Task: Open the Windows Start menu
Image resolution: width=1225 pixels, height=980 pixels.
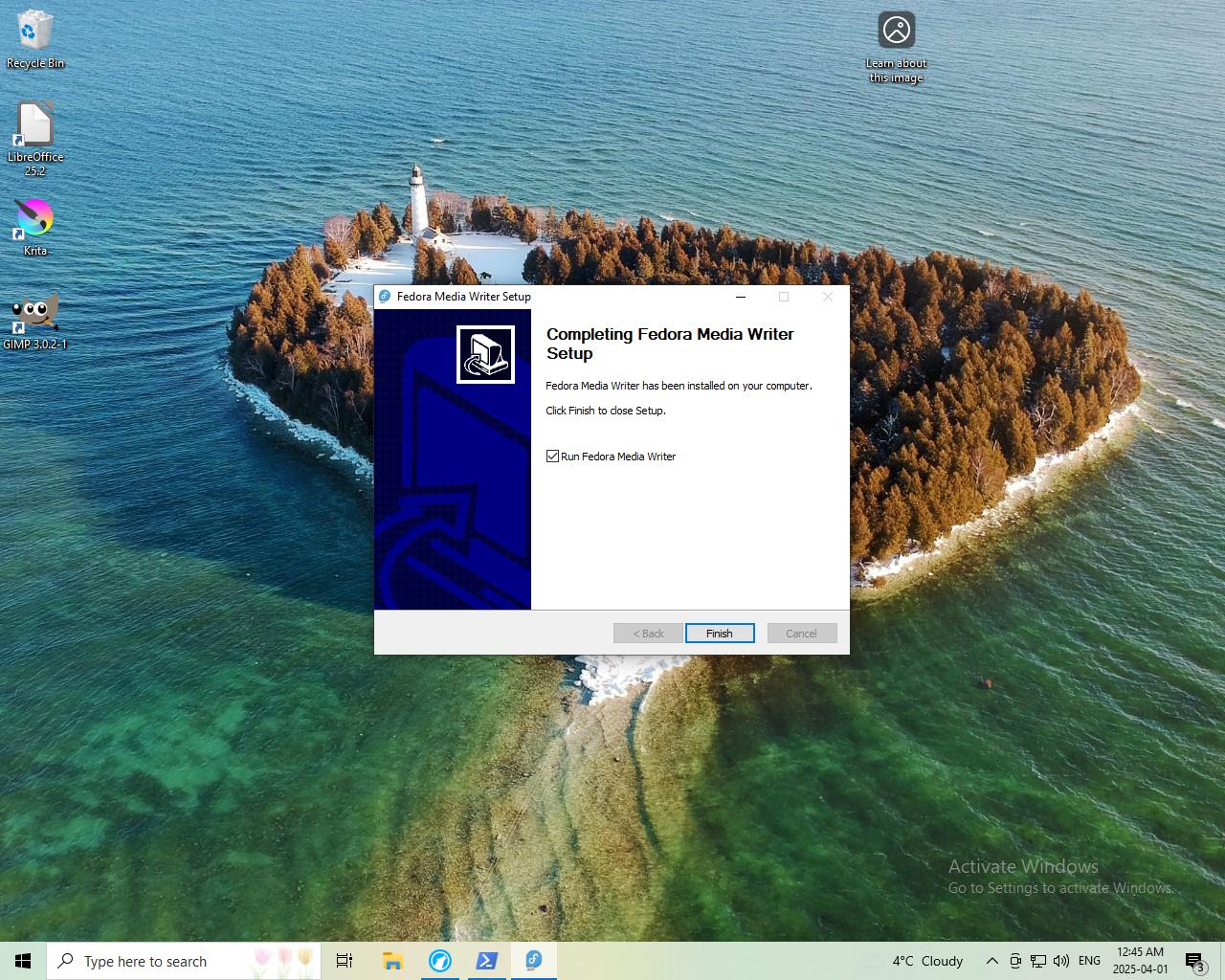Action: pos(23,961)
